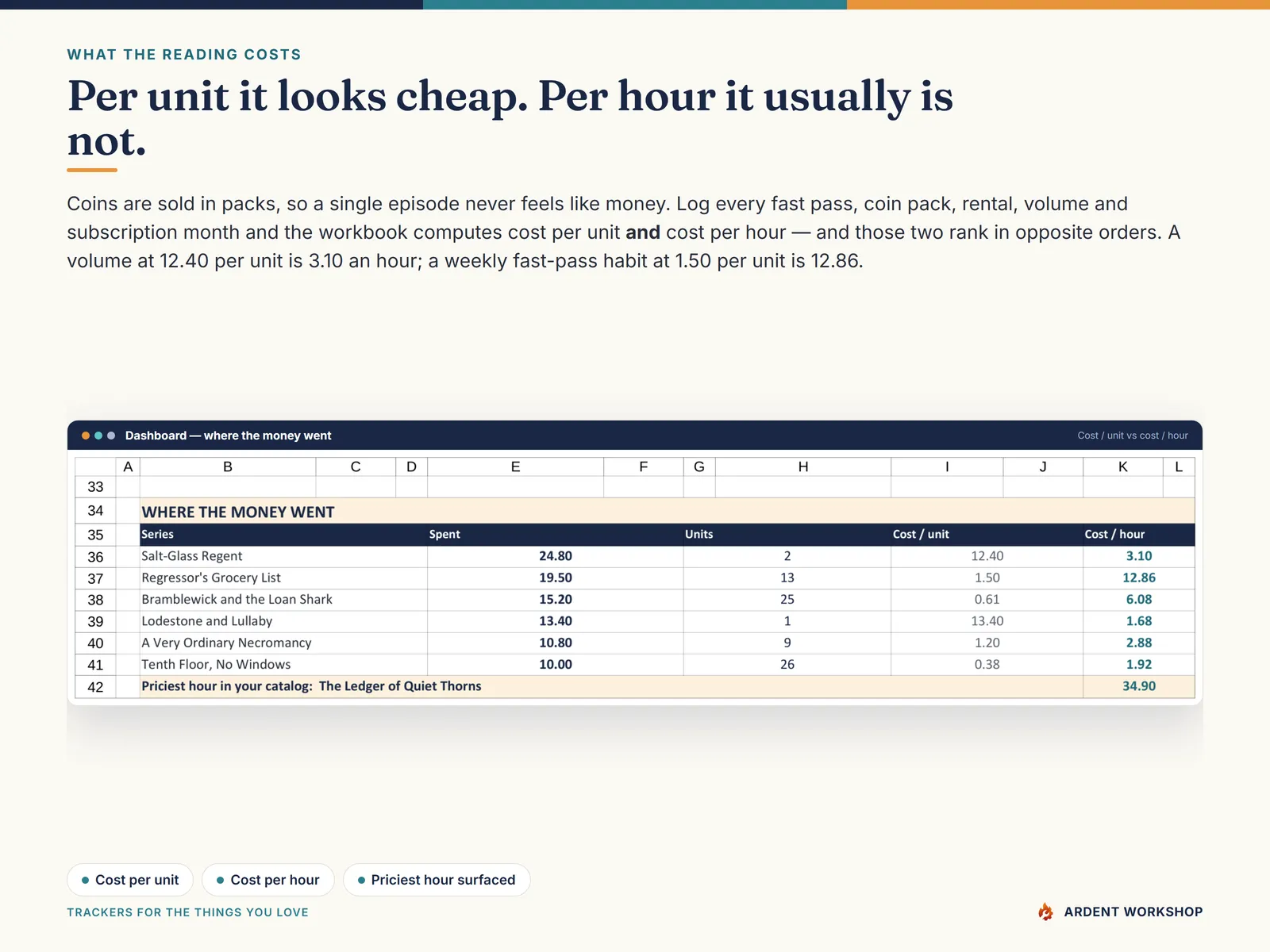Click the Cost / hour column label
Viewport: 1270px width, 952px height.
[1114, 534]
